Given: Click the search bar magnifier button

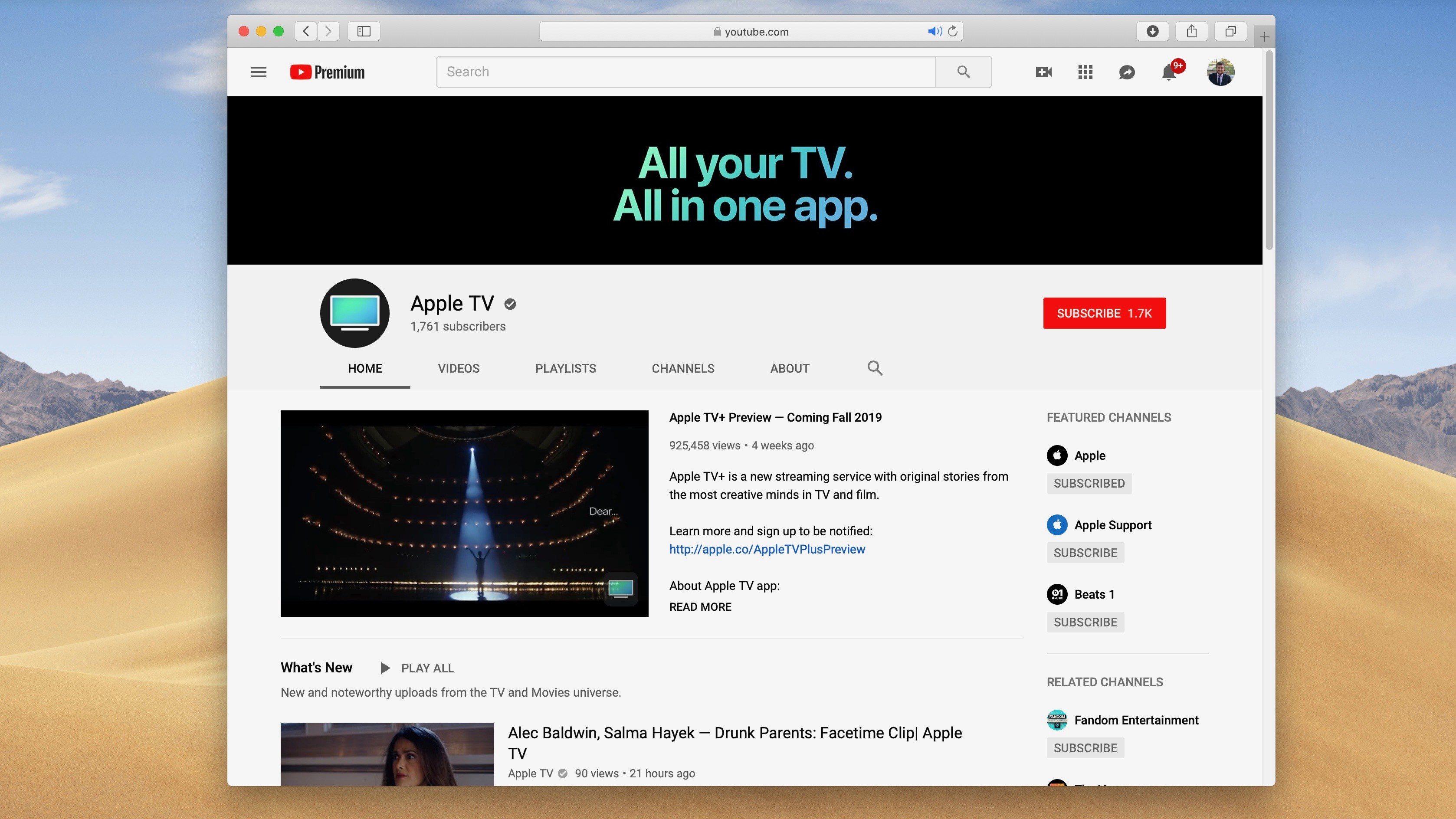Looking at the screenshot, I should point(963,72).
